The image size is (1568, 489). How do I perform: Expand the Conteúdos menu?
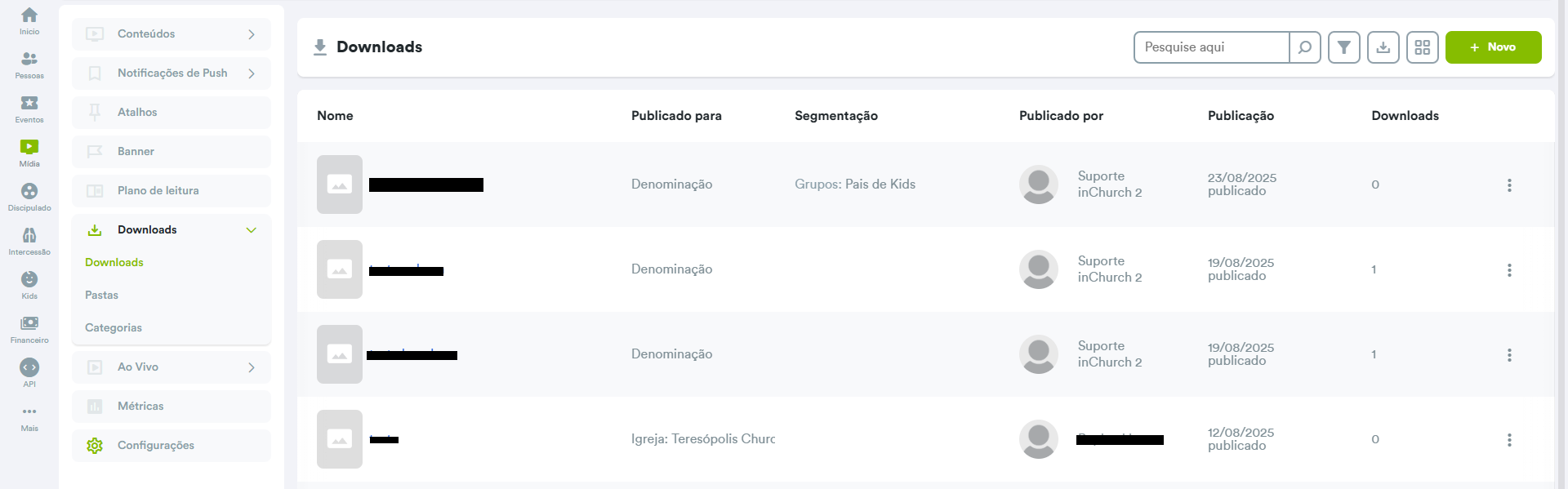click(x=171, y=34)
